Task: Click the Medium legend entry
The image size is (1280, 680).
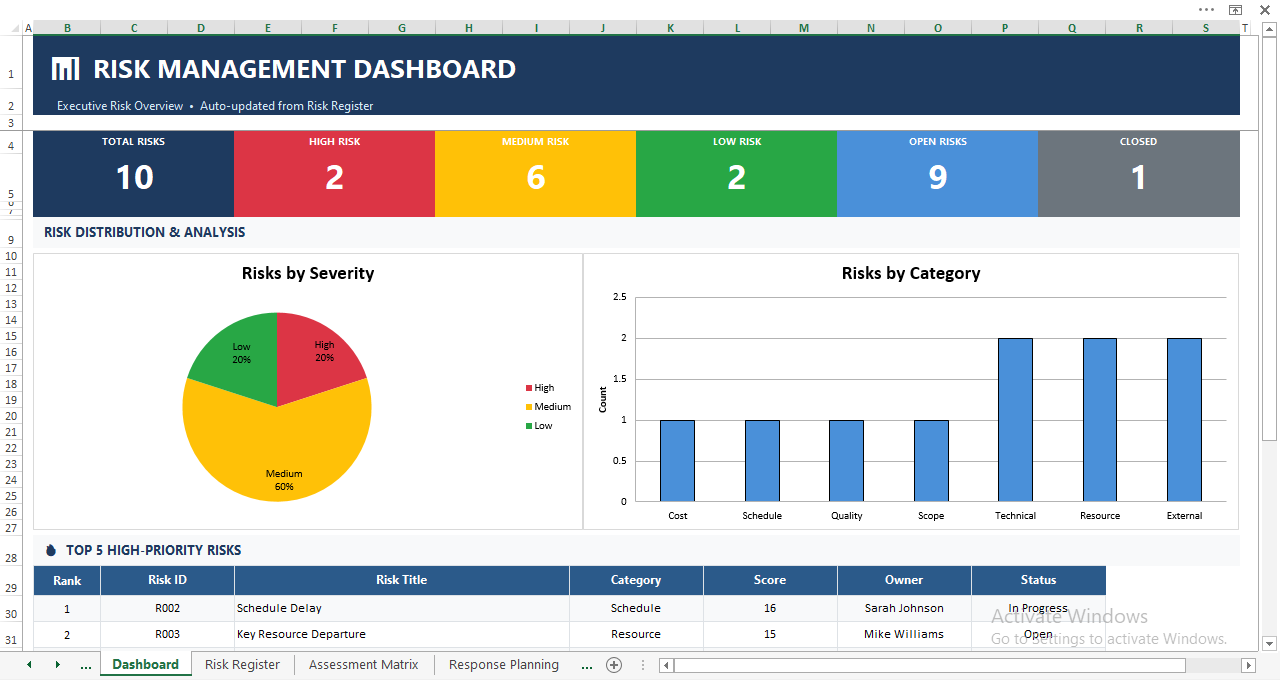Action: coord(548,407)
